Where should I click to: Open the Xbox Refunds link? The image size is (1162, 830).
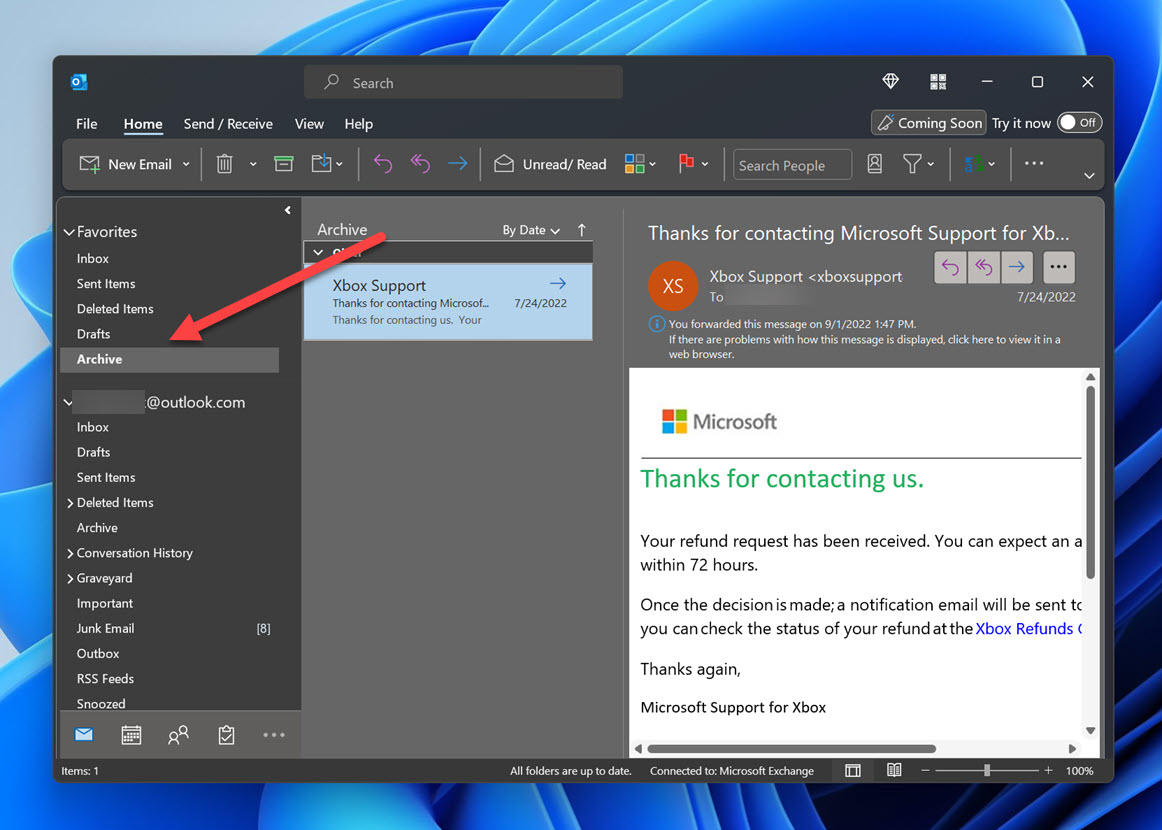1028,628
